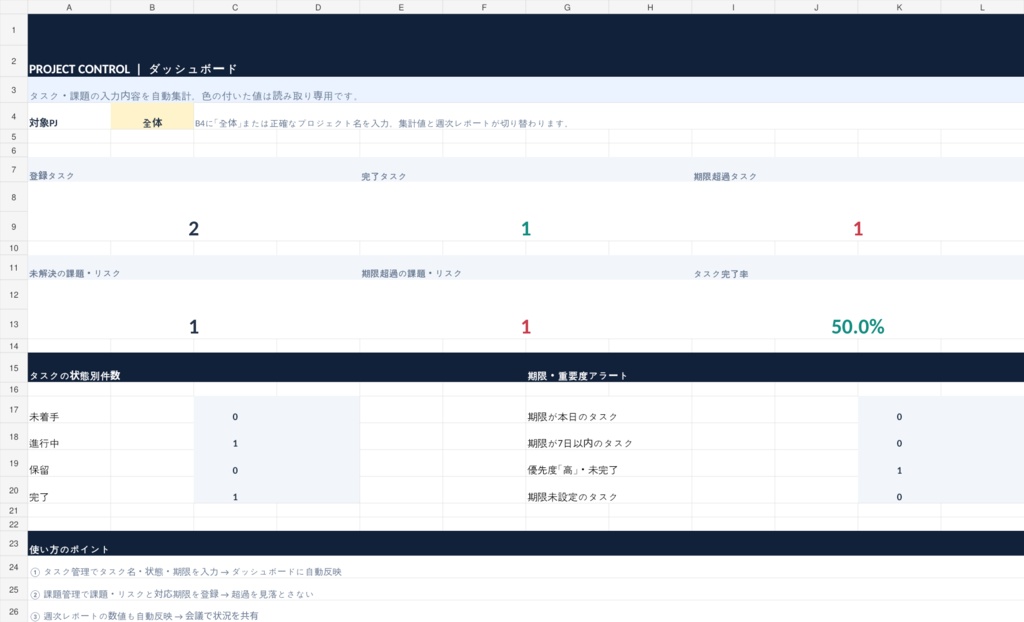Select column header I
The height and width of the screenshot is (622, 1024).
click(x=733, y=7)
